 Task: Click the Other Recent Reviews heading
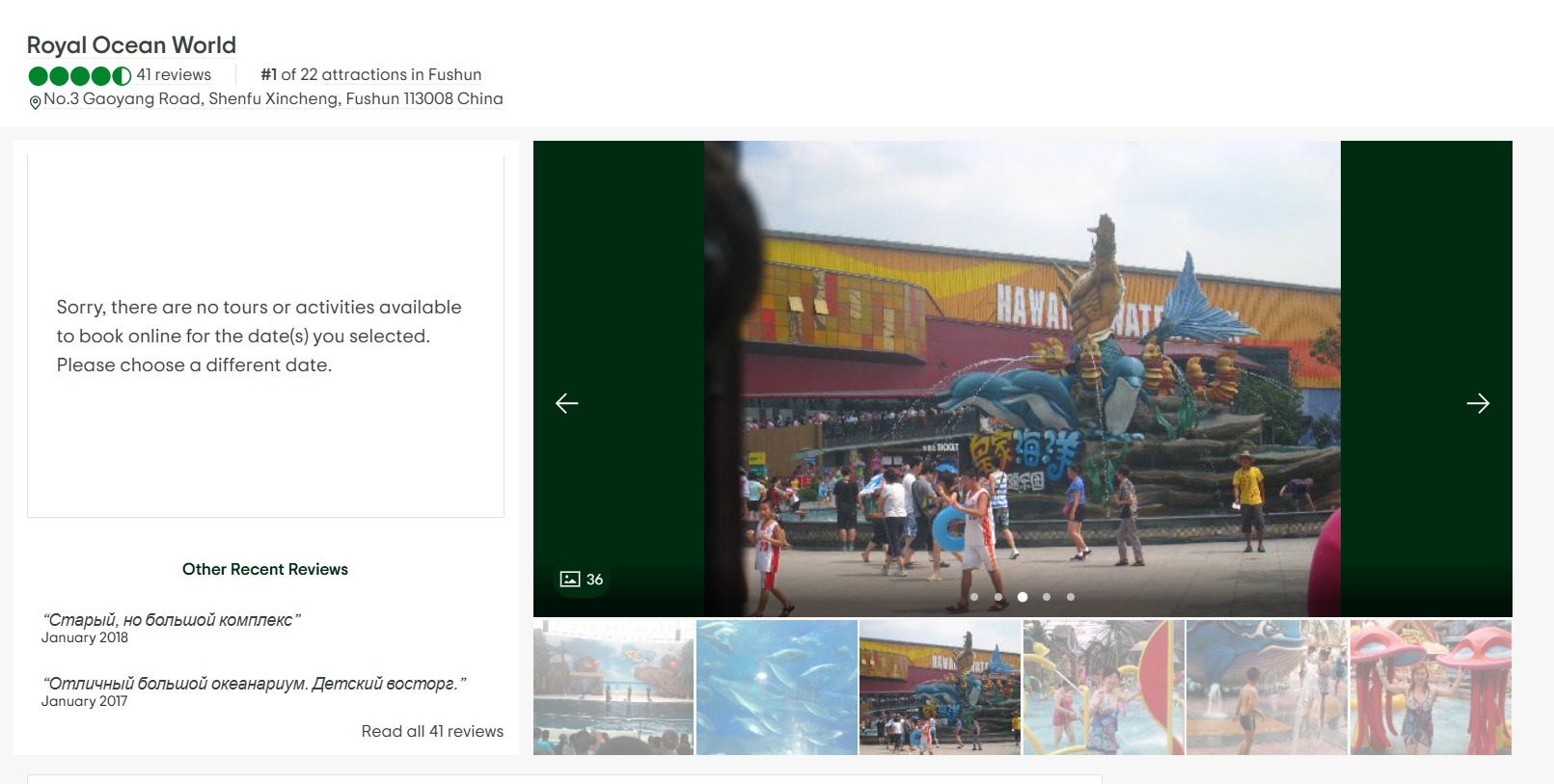tap(265, 569)
